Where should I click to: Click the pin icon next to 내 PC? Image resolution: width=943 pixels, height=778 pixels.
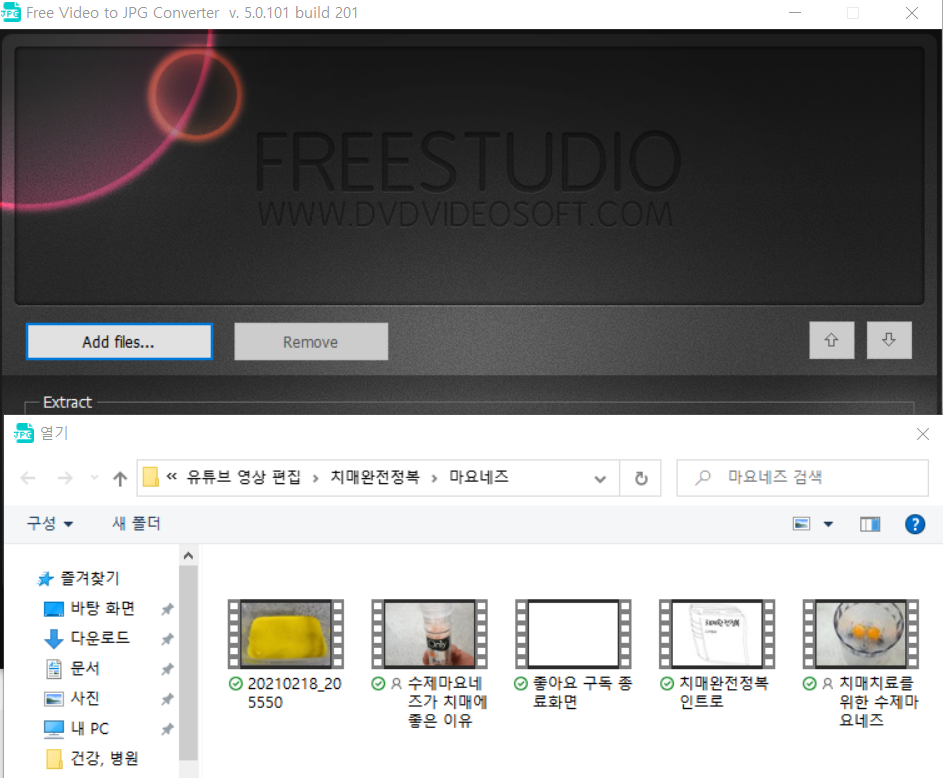167,729
